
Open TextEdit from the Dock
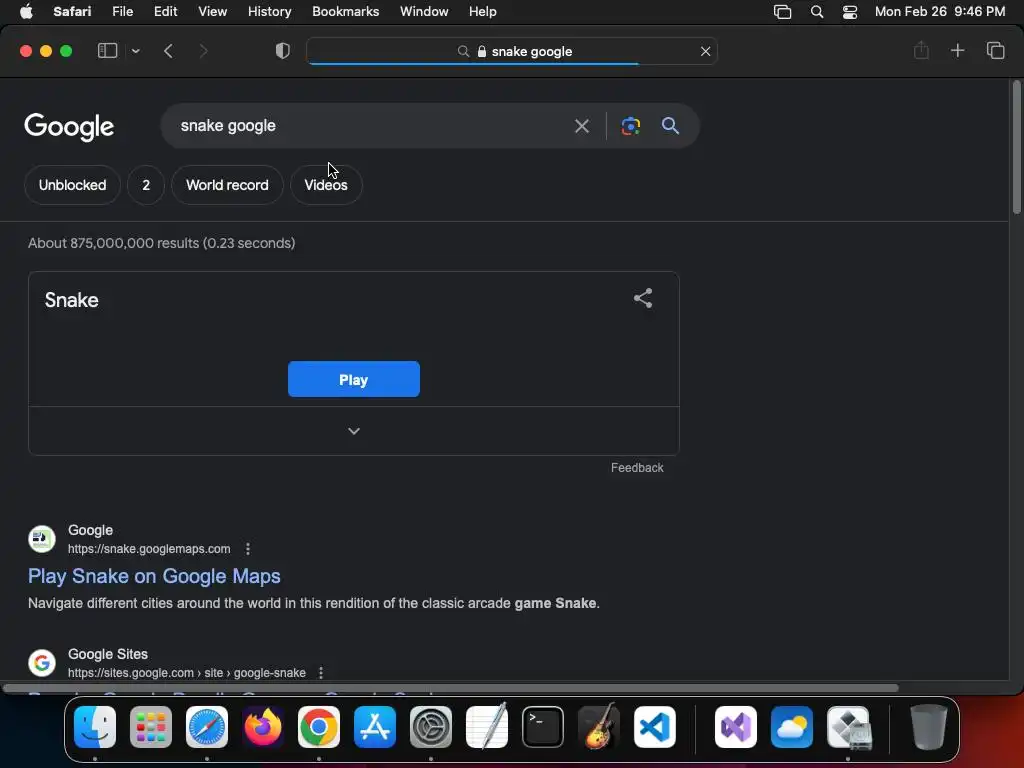pos(487,727)
